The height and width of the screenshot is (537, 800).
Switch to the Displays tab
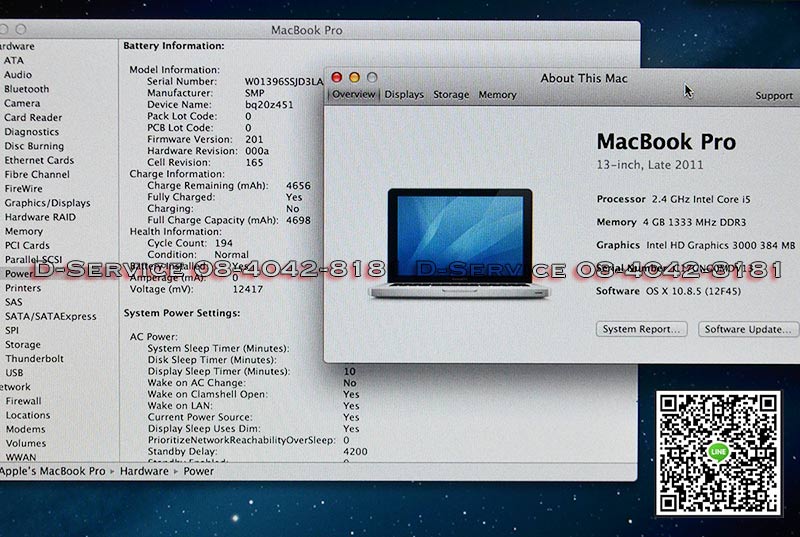point(404,95)
